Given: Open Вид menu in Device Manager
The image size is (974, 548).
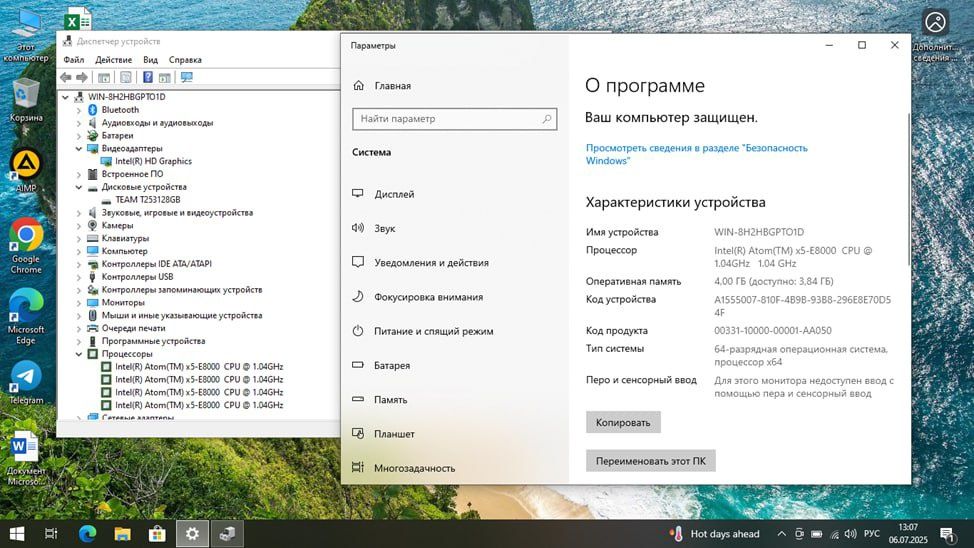Looking at the screenshot, I should click(x=150, y=60).
